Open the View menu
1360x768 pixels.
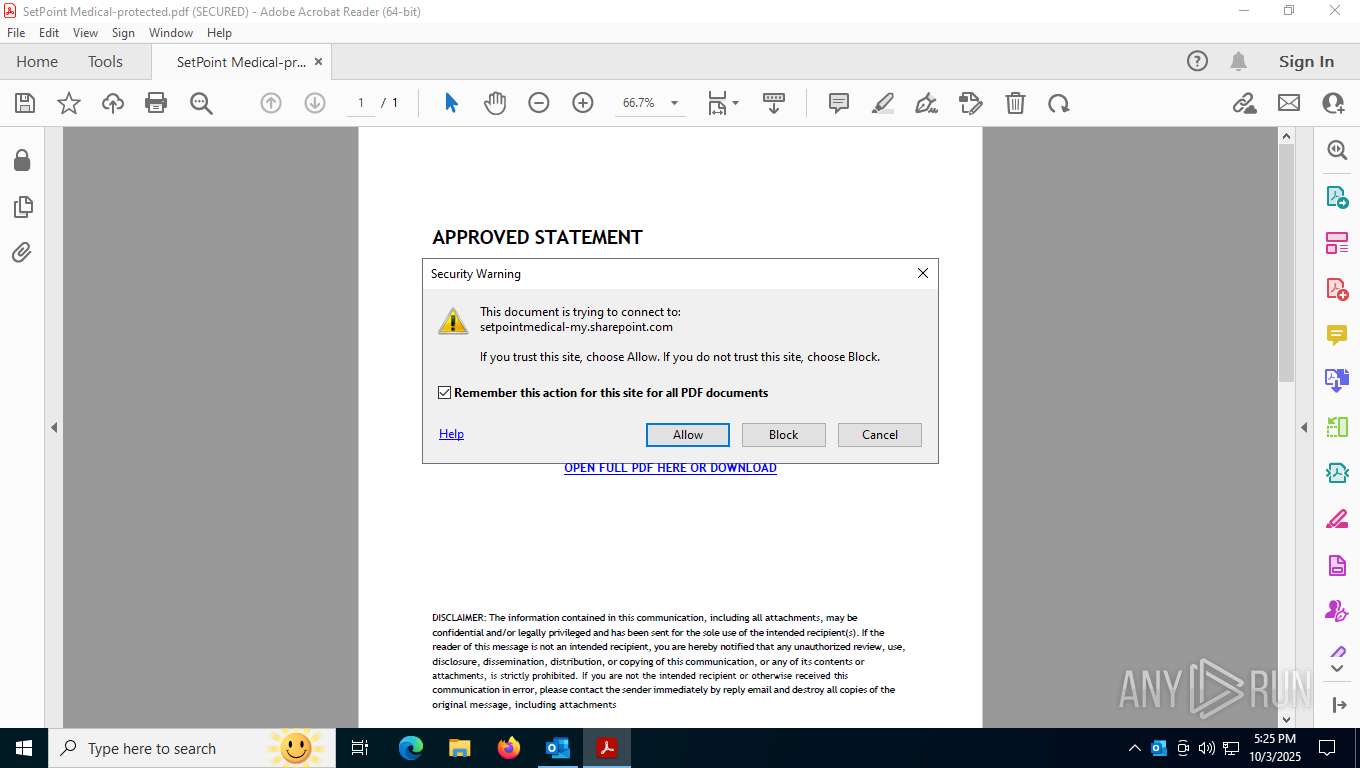(x=85, y=33)
